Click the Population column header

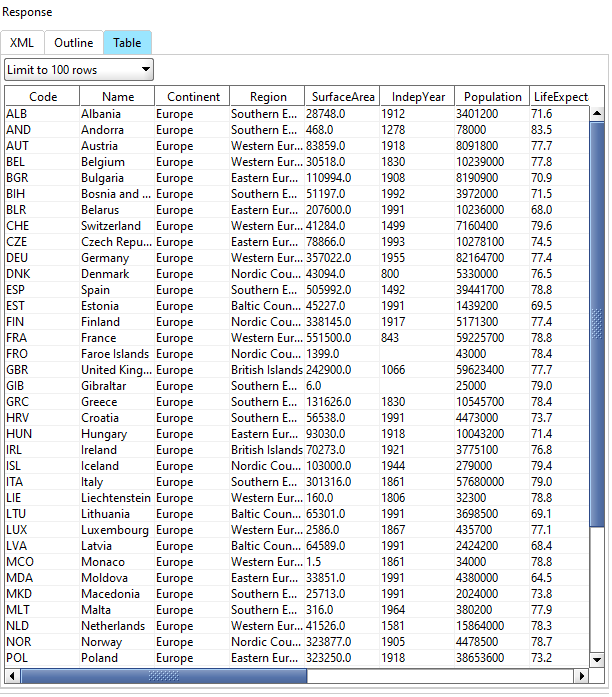coord(492,96)
